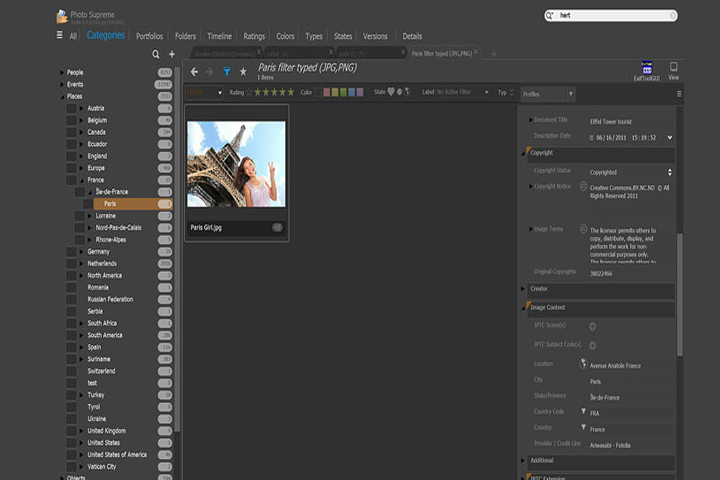The height and width of the screenshot is (480, 720).
Task: Click the category search magnifier icon
Action: [x=156, y=54]
